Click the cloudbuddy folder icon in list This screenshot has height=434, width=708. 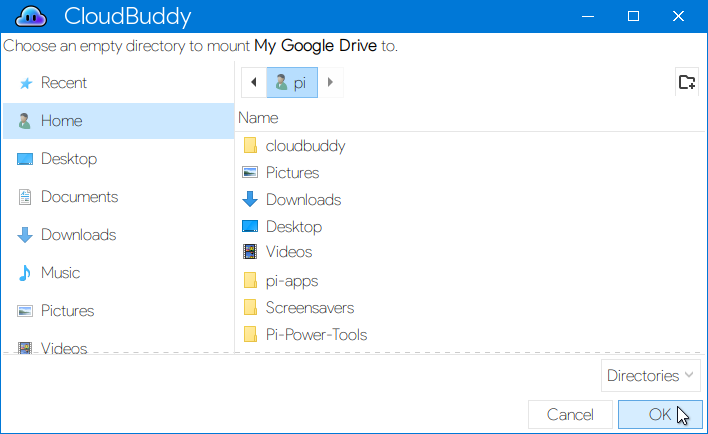[250, 145]
